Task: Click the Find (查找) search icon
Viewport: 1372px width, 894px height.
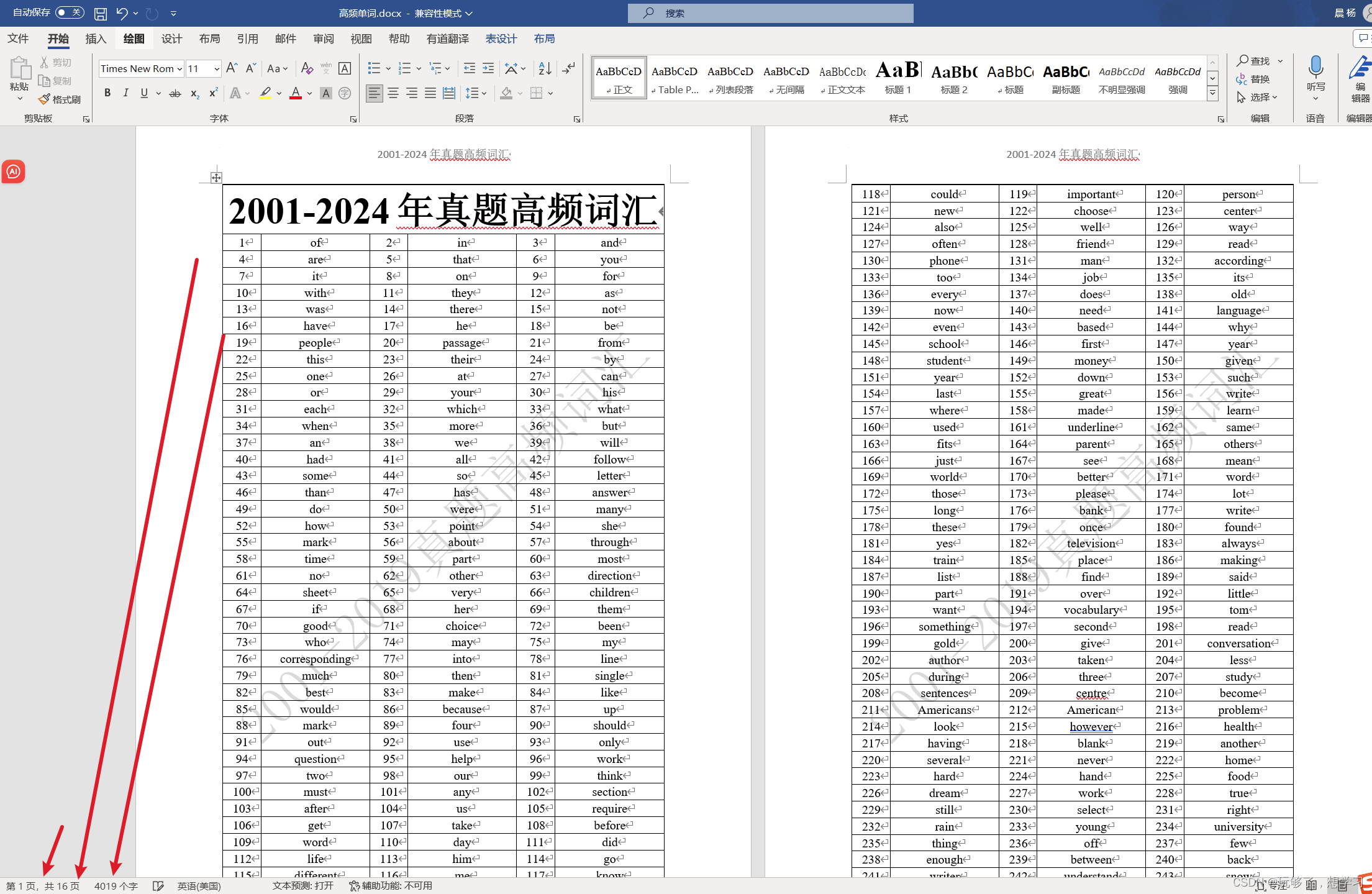Action: click(x=1243, y=60)
